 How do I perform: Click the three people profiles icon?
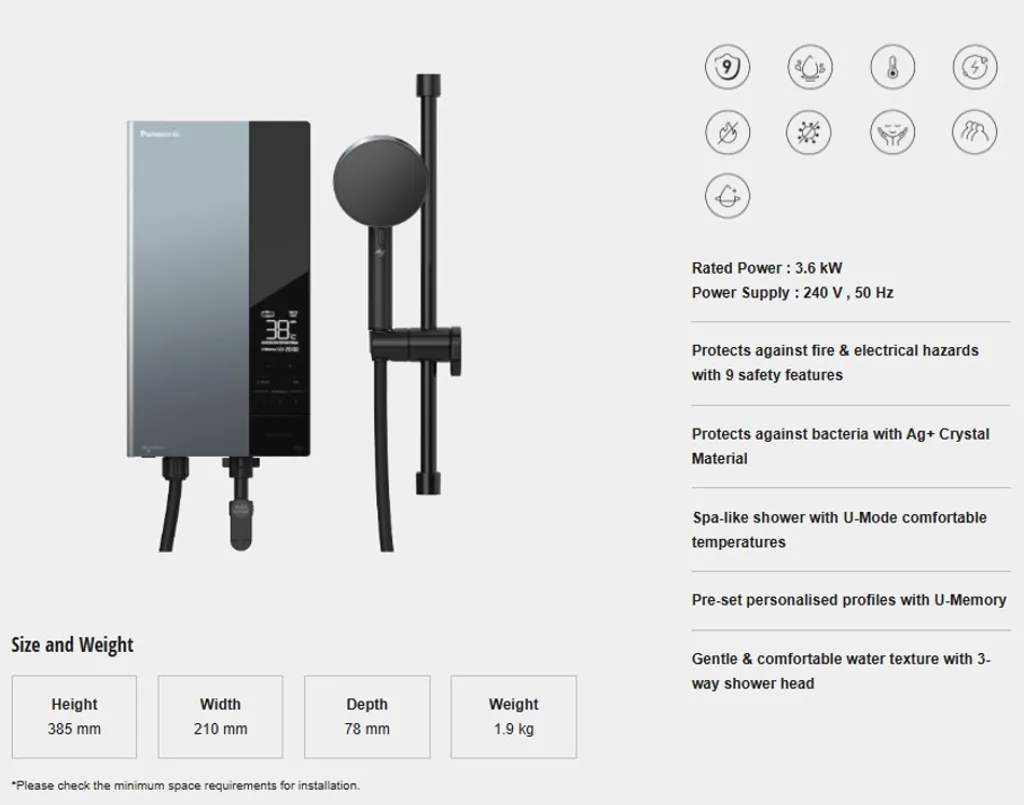974,133
